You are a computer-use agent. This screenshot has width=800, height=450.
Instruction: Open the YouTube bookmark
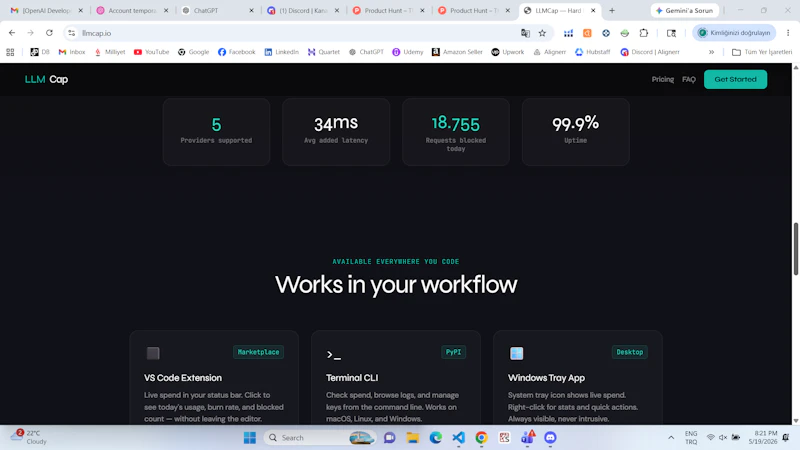click(151, 52)
